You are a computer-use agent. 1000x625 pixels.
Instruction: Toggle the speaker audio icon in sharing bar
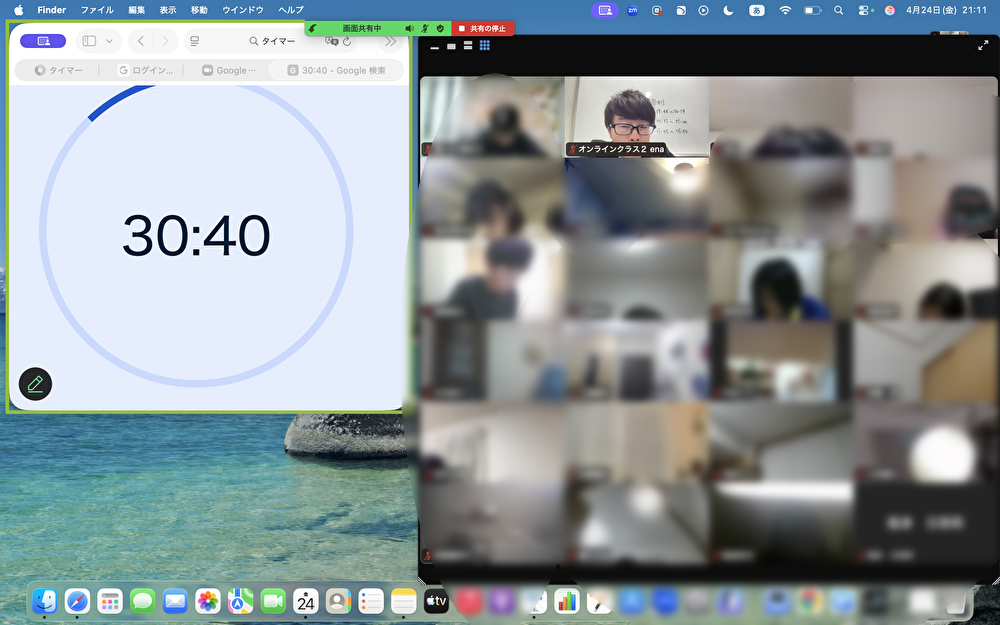[409, 28]
